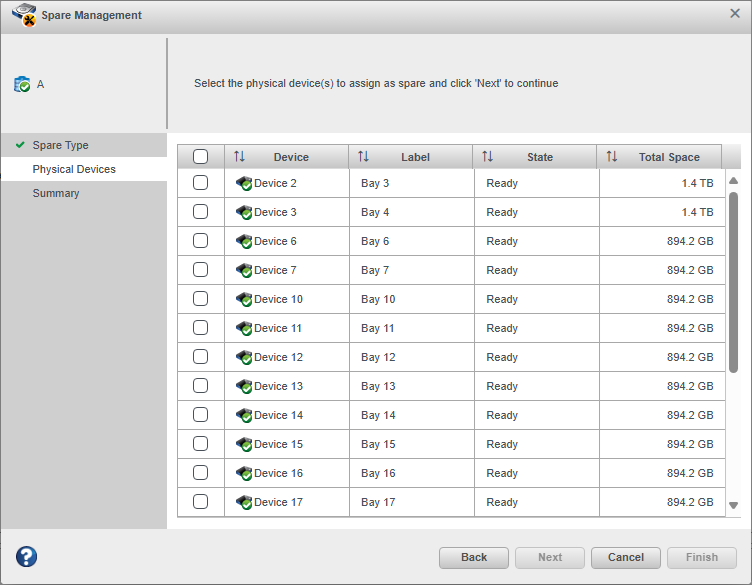Select the checkbox for Device 10
The height and width of the screenshot is (585, 752).
pyautogui.click(x=201, y=299)
